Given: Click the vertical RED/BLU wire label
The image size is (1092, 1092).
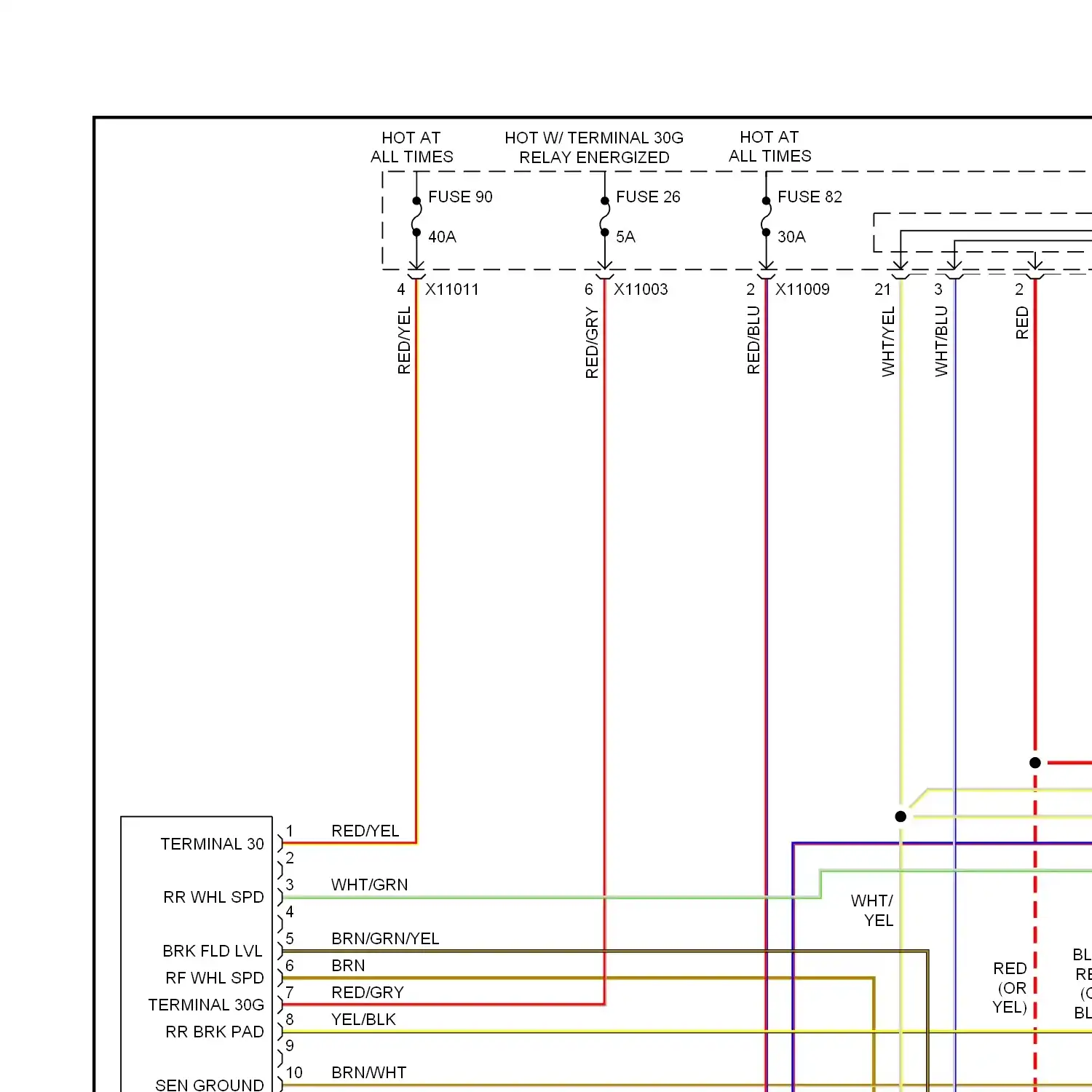Looking at the screenshot, I should (753, 340).
